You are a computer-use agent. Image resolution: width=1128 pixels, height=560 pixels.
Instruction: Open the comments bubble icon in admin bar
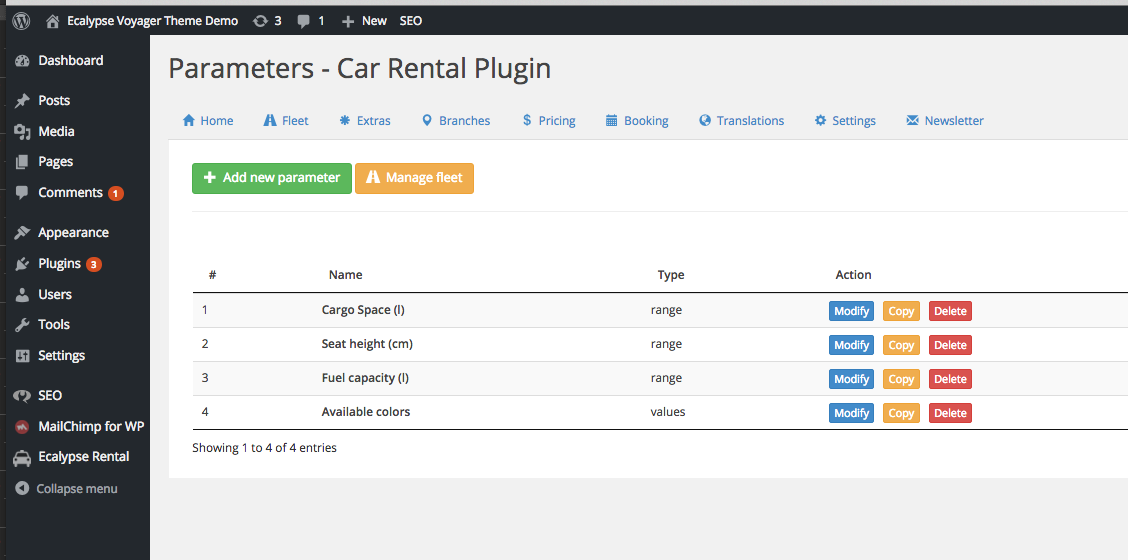coord(304,22)
